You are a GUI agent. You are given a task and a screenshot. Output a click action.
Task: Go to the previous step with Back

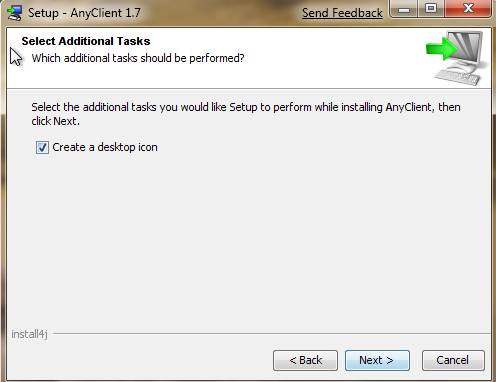[x=305, y=360]
